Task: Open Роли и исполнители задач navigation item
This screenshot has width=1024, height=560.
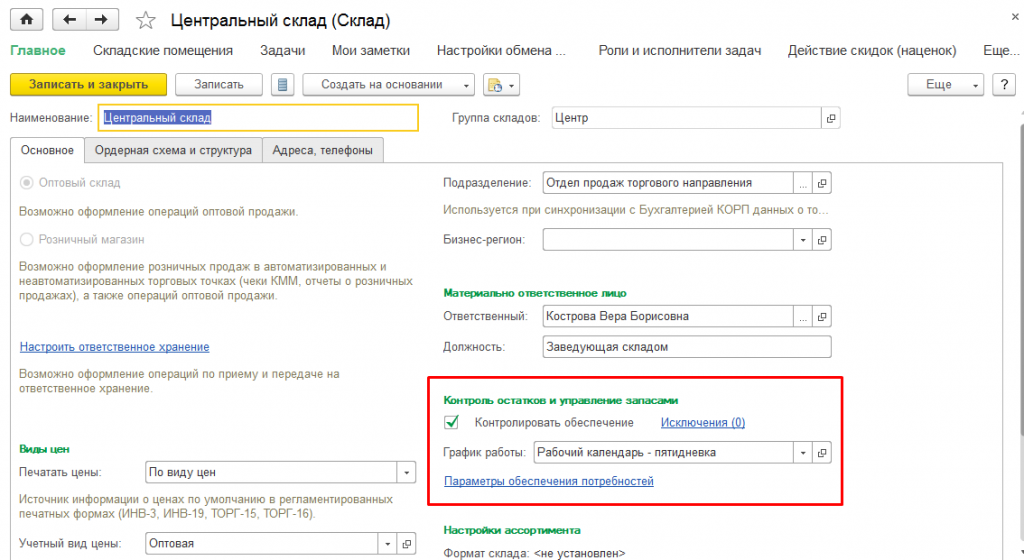Action: tap(680, 50)
